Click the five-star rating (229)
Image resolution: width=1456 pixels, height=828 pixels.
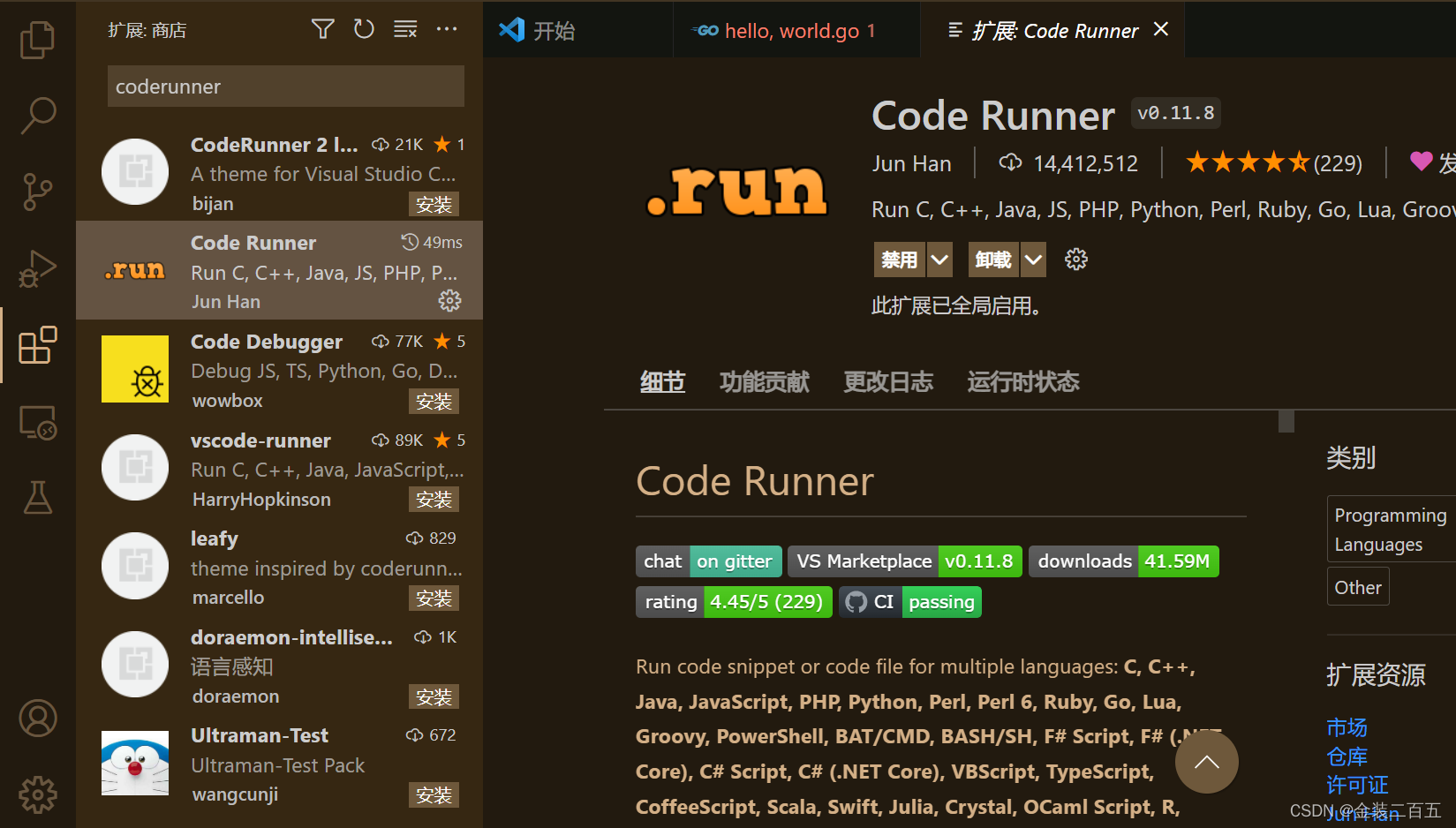coord(1273,163)
